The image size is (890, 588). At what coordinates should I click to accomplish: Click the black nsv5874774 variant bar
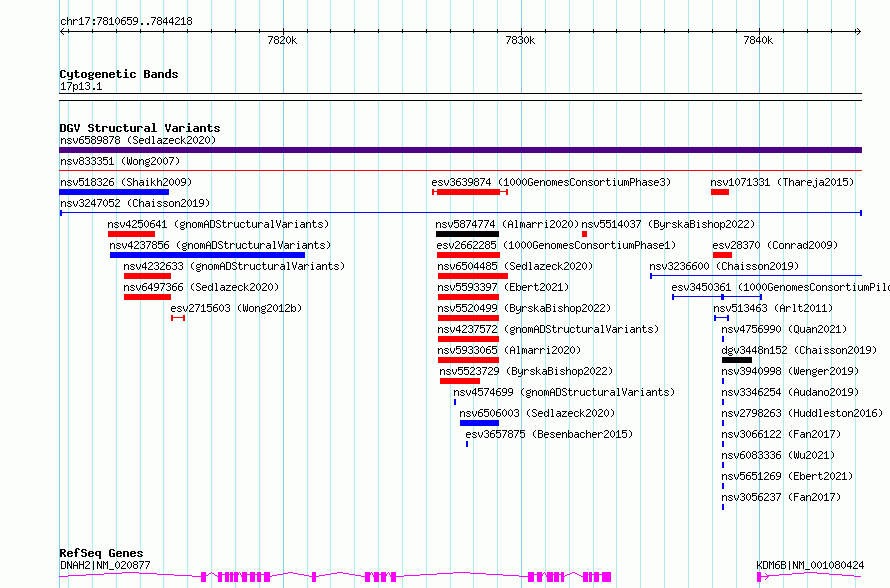[x=467, y=234]
